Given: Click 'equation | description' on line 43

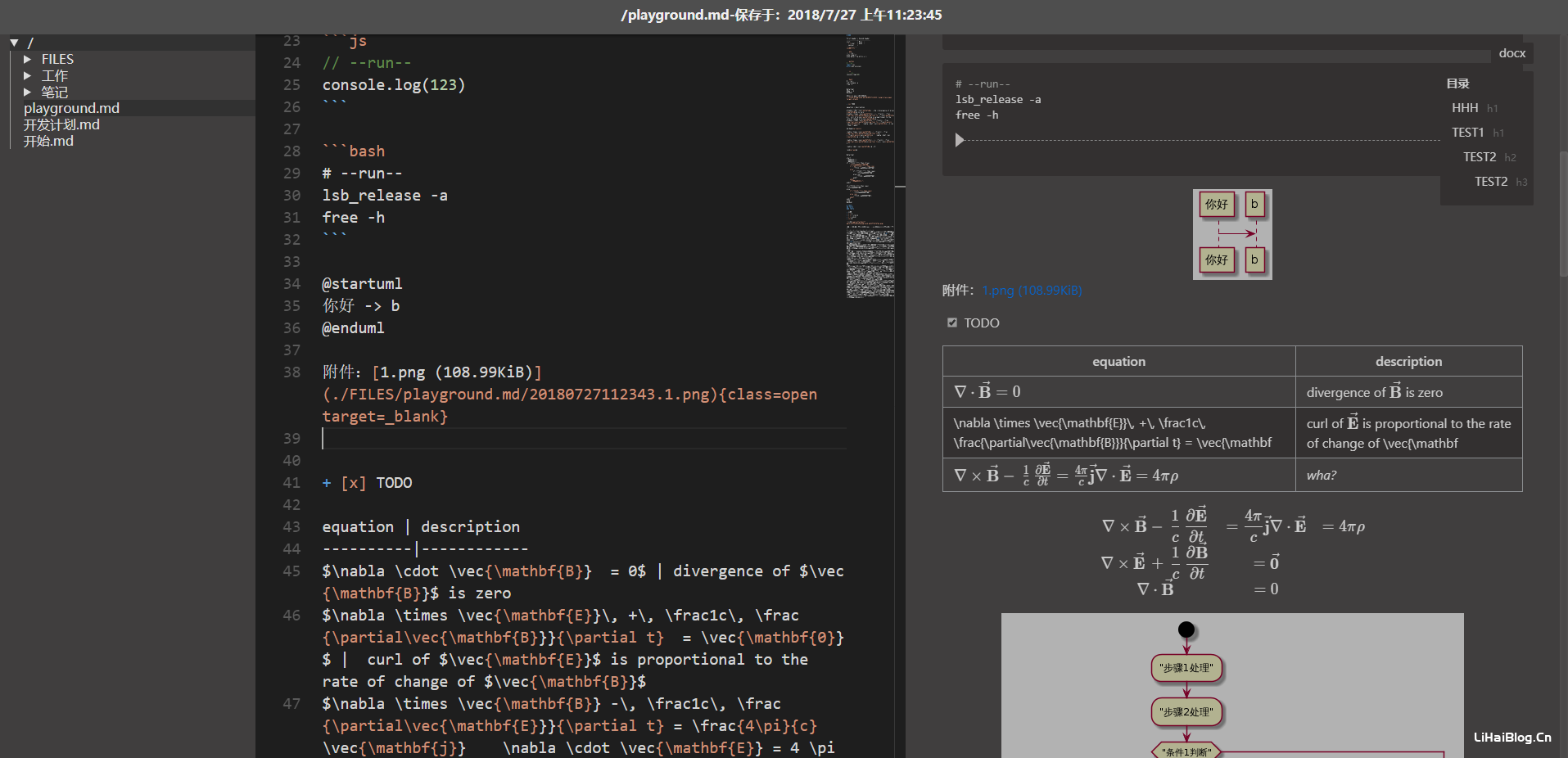Looking at the screenshot, I should click(421, 527).
